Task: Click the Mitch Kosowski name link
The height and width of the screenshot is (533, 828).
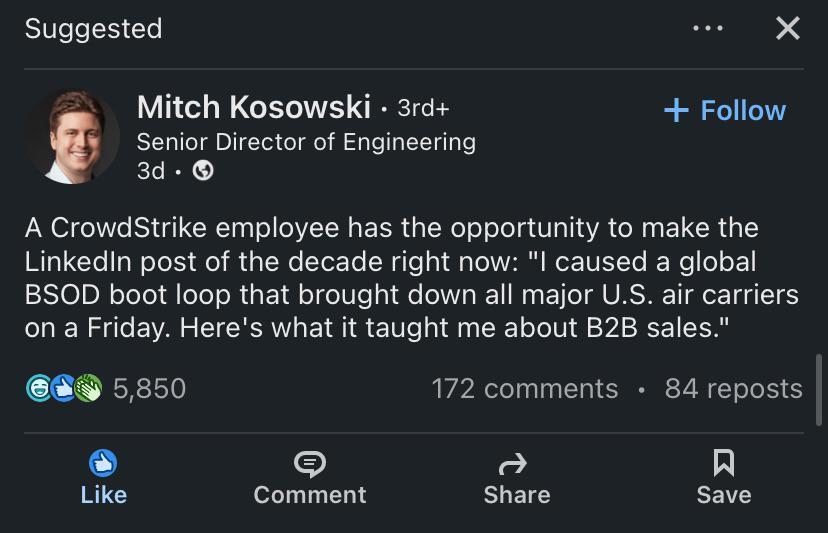Action: [x=254, y=106]
